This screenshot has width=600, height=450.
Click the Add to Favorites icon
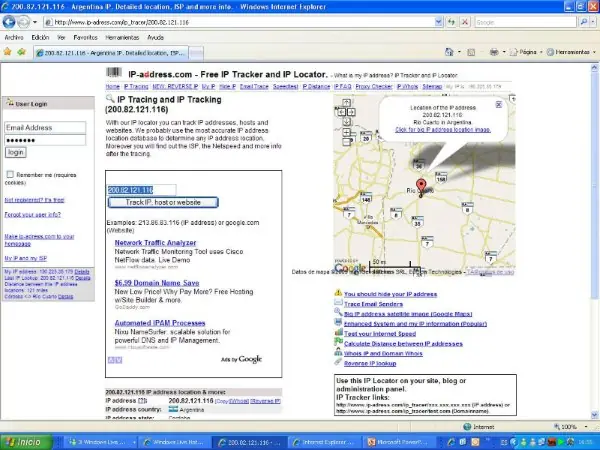coord(21,52)
